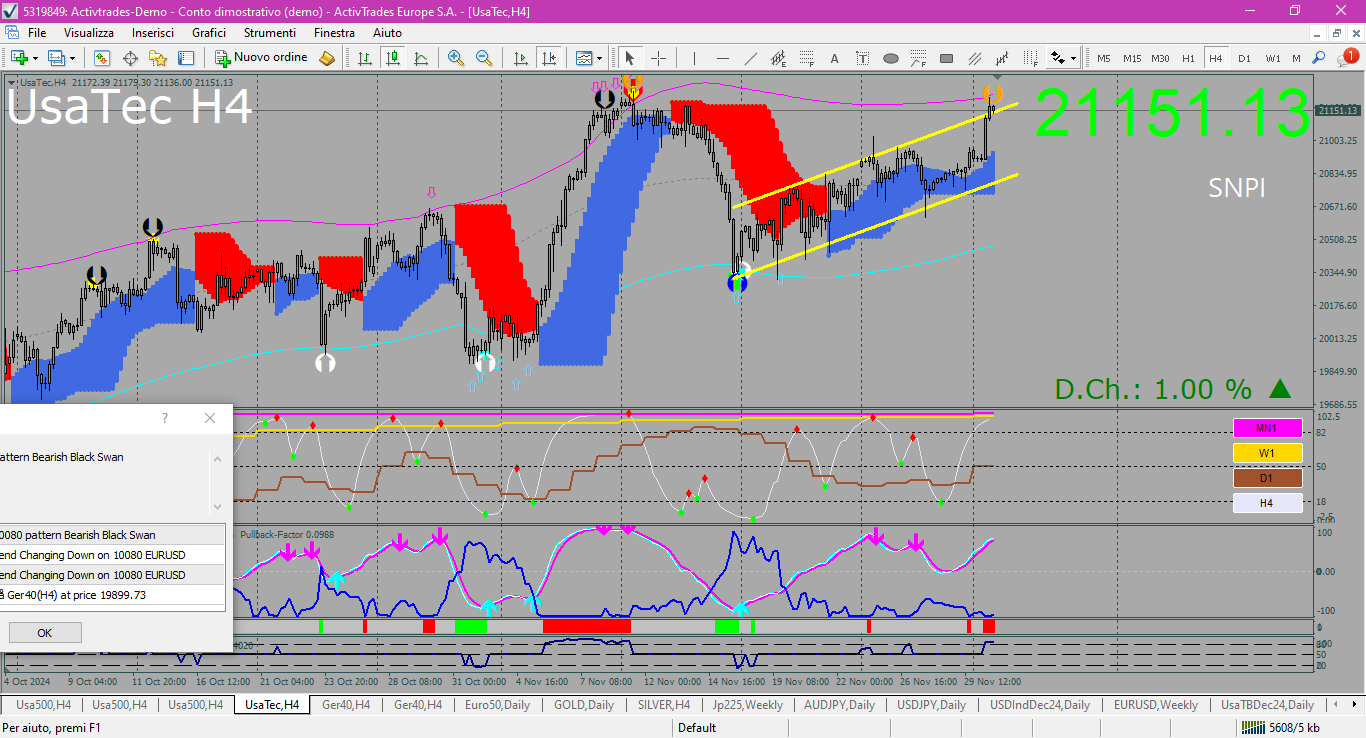
Task: Open the Navigator folder-star icon
Action: (x=158, y=58)
